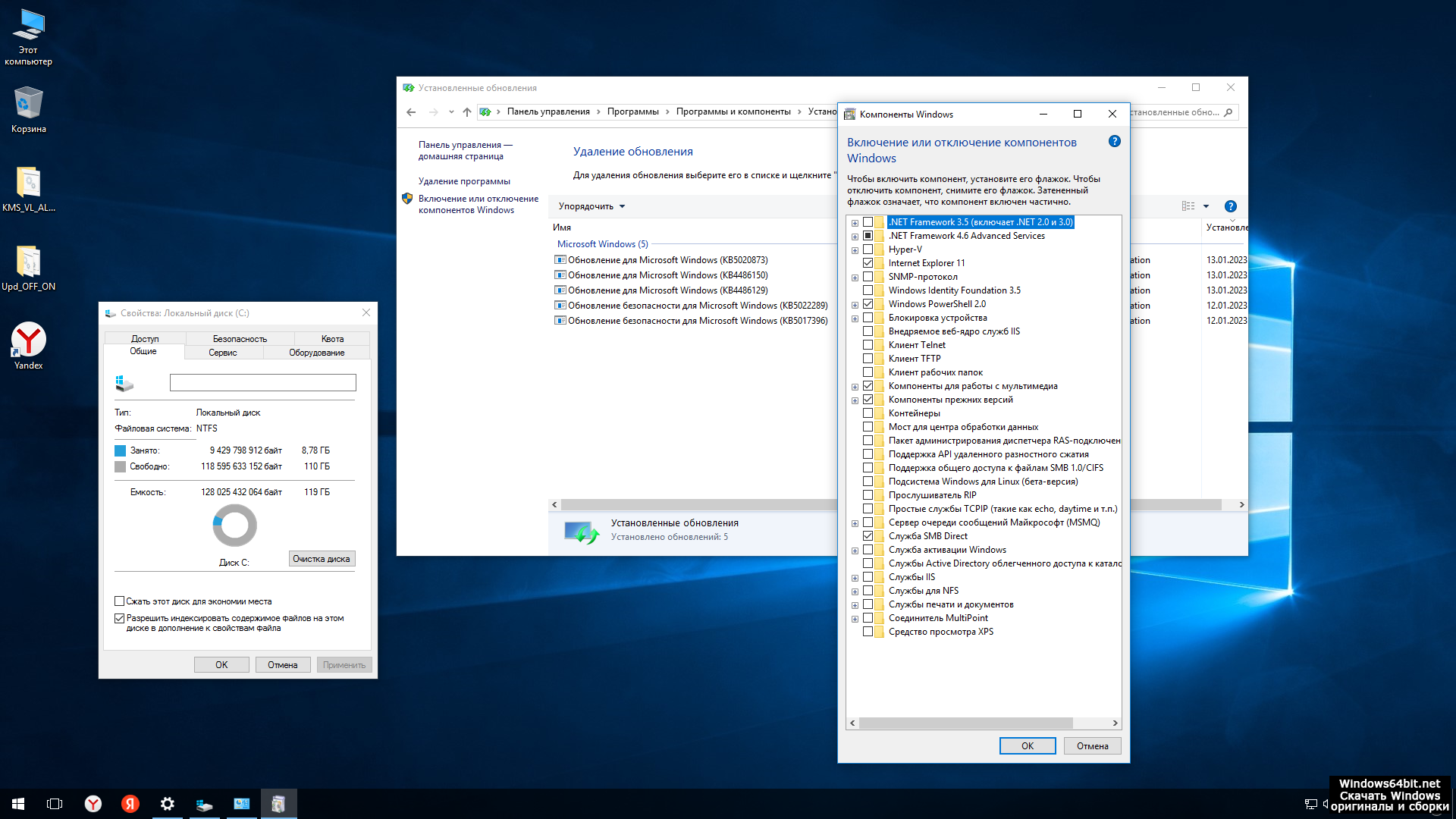Click 'Удаление программы' link in sidebar
Viewport: 1456px width, 819px height.
click(x=464, y=181)
